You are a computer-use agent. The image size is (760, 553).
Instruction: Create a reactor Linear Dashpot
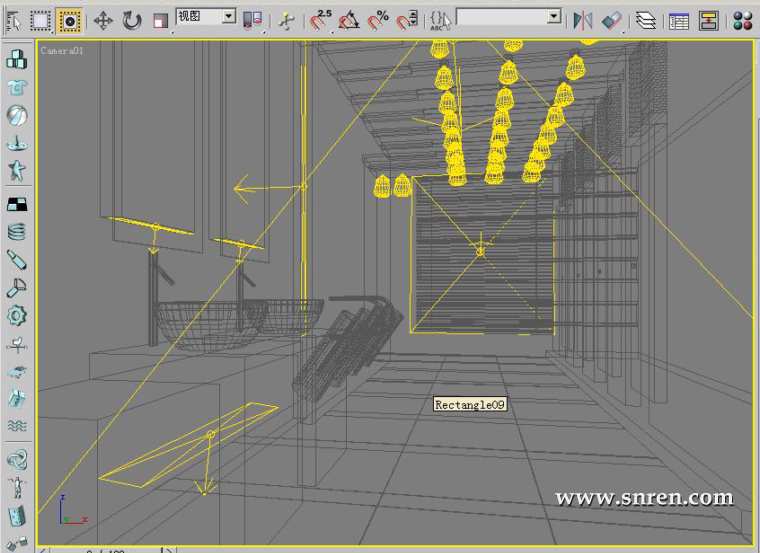(x=17, y=260)
